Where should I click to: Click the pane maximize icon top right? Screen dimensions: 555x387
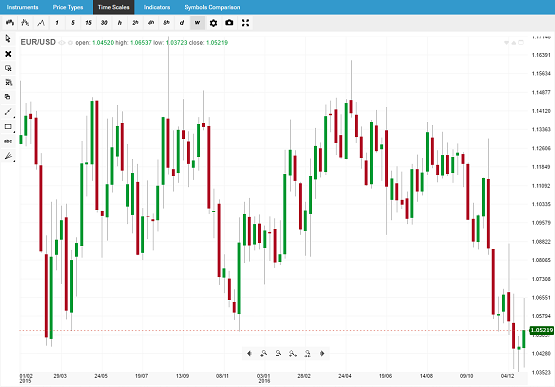point(521,42)
